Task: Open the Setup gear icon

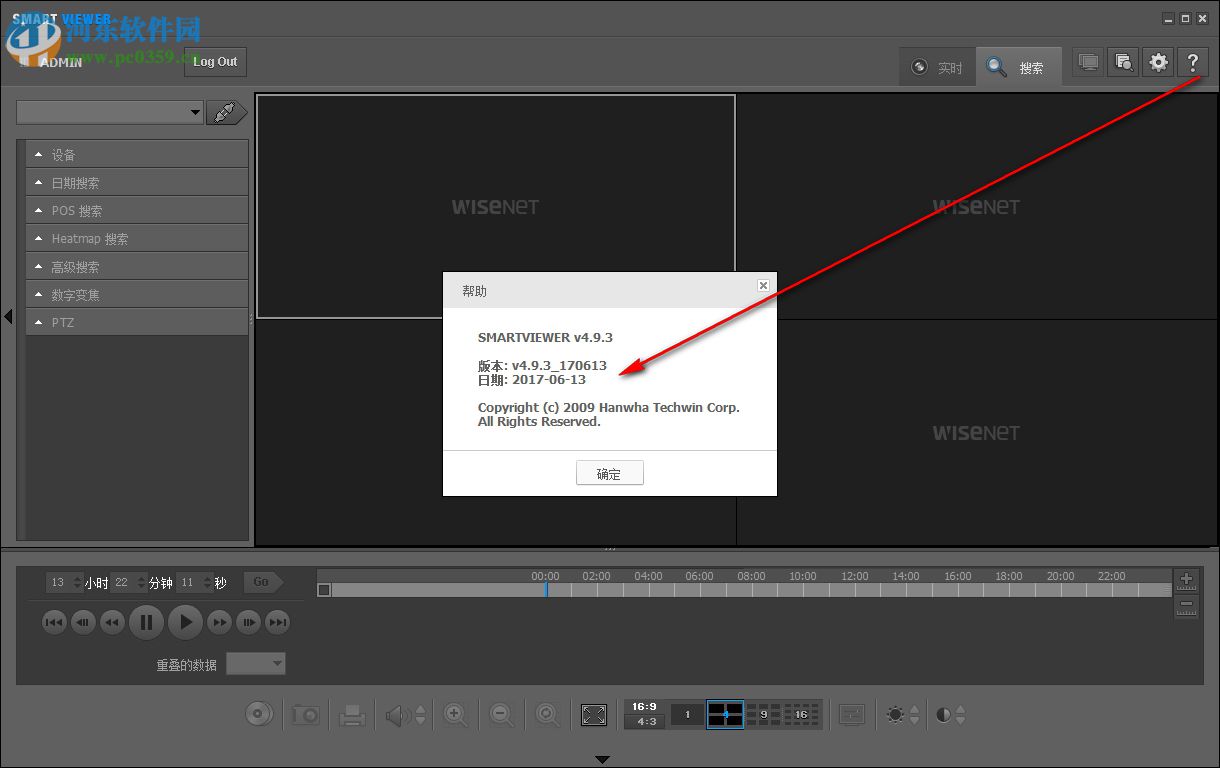Action: point(1158,61)
